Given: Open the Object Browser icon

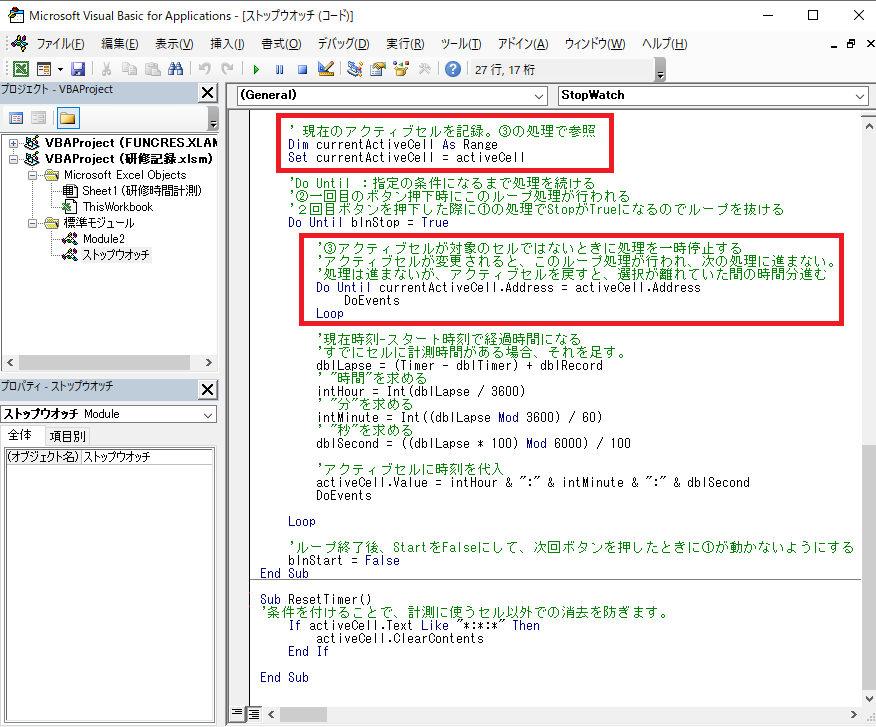Looking at the screenshot, I should (401, 69).
